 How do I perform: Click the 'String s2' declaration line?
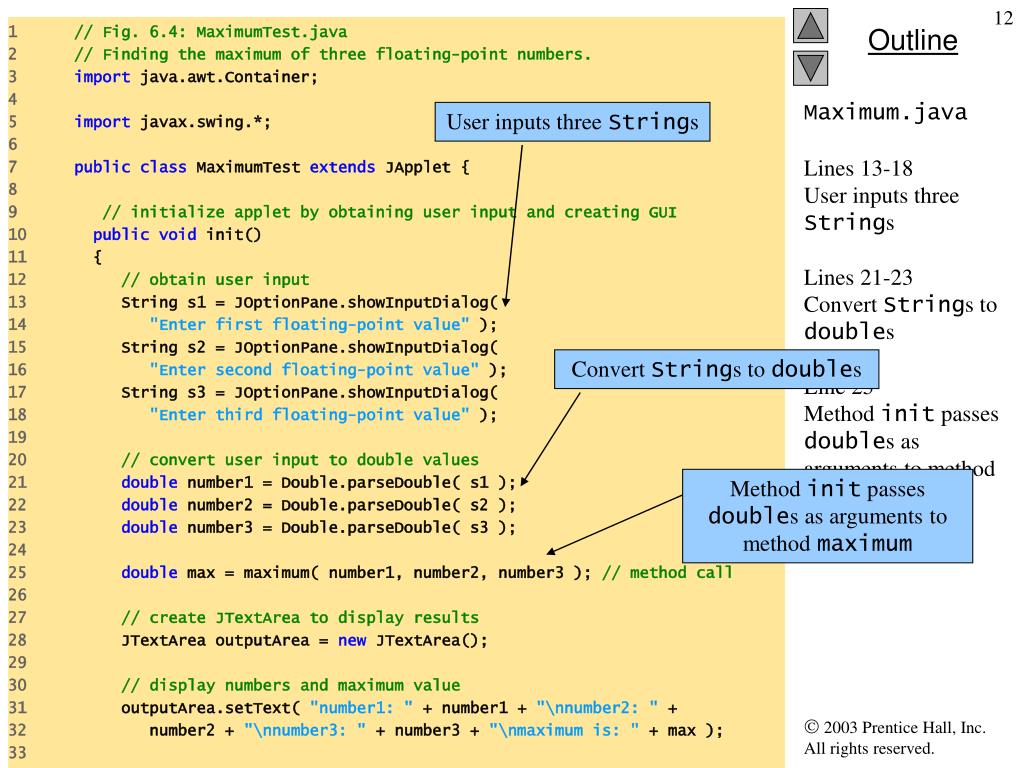[310, 347]
